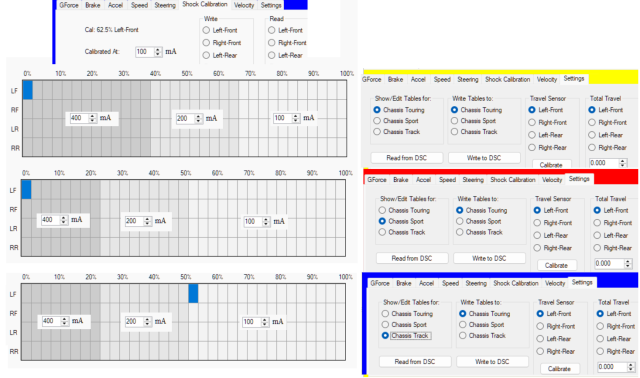The width and height of the screenshot is (640, 378).
Task: Click Write to DSC in yellow-header panel
Action: click(x=484, y=158)
